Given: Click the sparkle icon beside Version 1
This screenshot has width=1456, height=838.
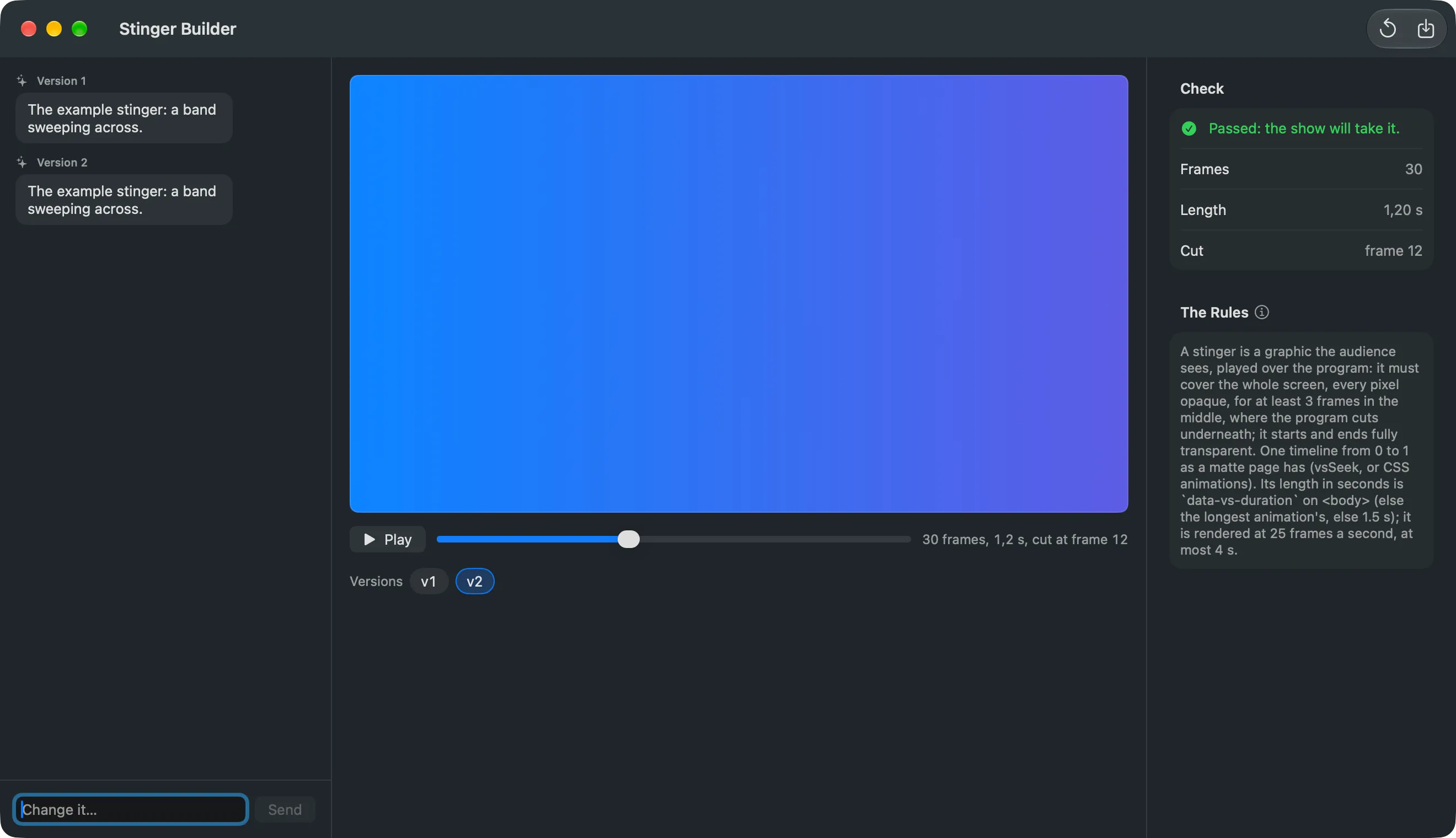Looking at the screenshot, I should (22, 80).
